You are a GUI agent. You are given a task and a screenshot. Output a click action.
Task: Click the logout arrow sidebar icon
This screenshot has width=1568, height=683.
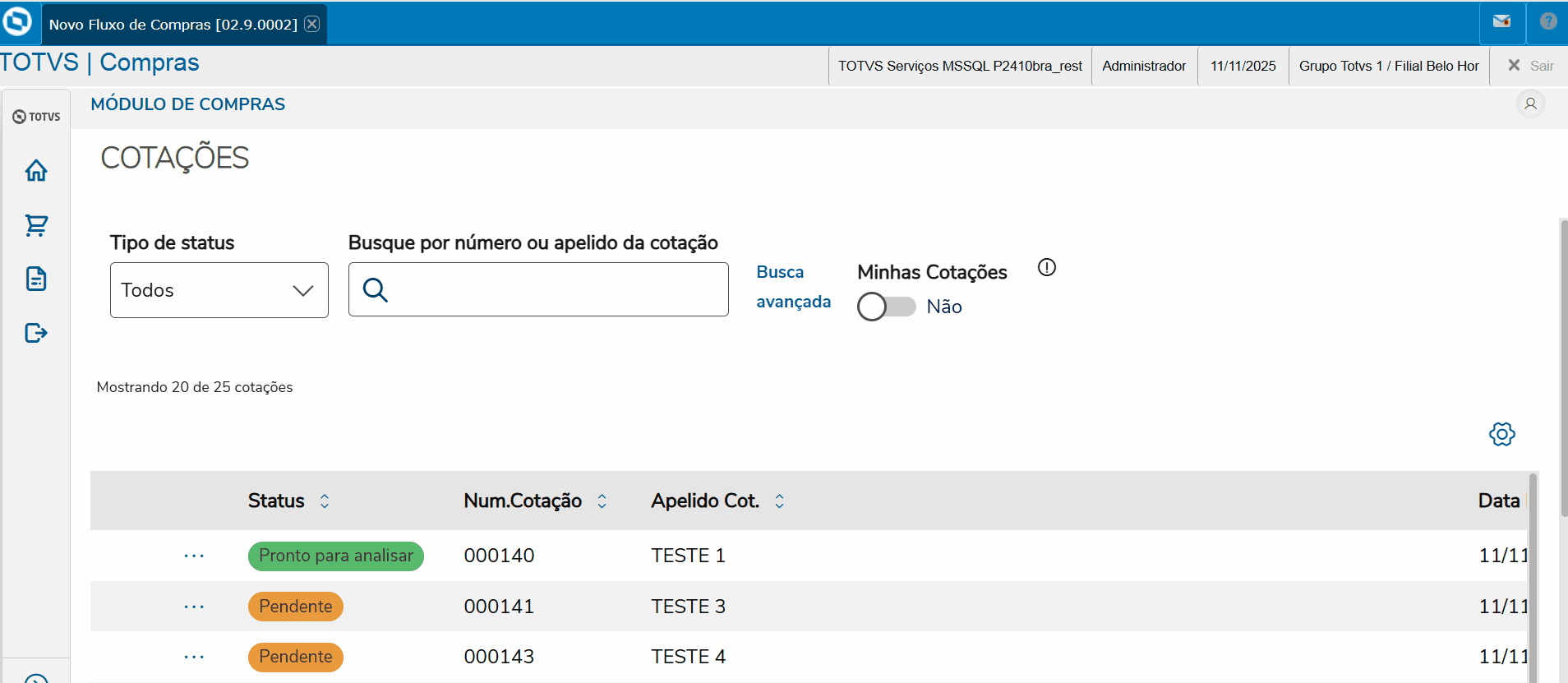[36, 333]
